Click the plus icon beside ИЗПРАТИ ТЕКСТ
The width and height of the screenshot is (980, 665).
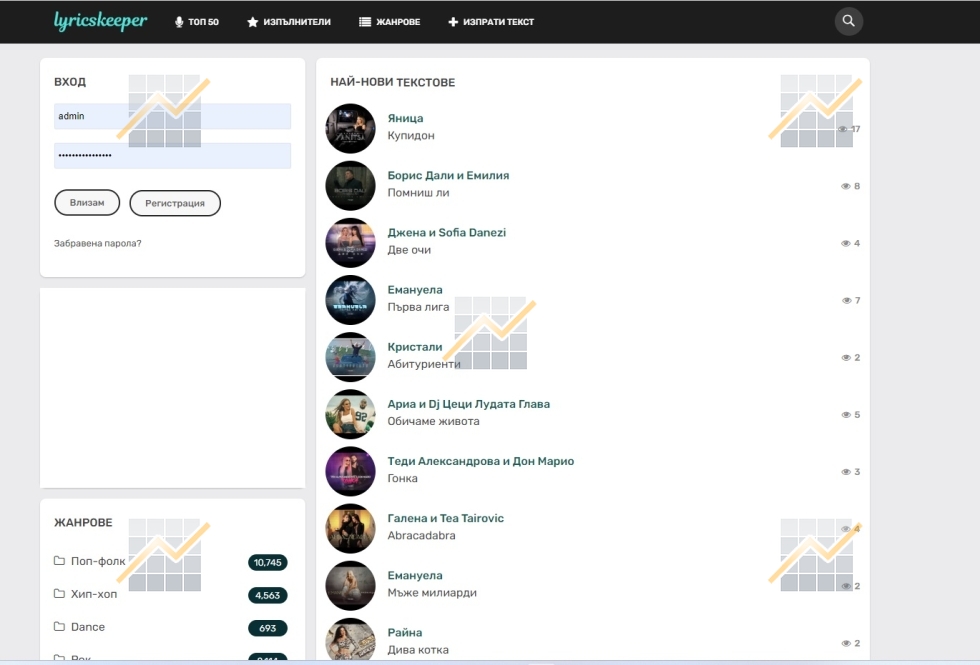[x=453, y=22]
